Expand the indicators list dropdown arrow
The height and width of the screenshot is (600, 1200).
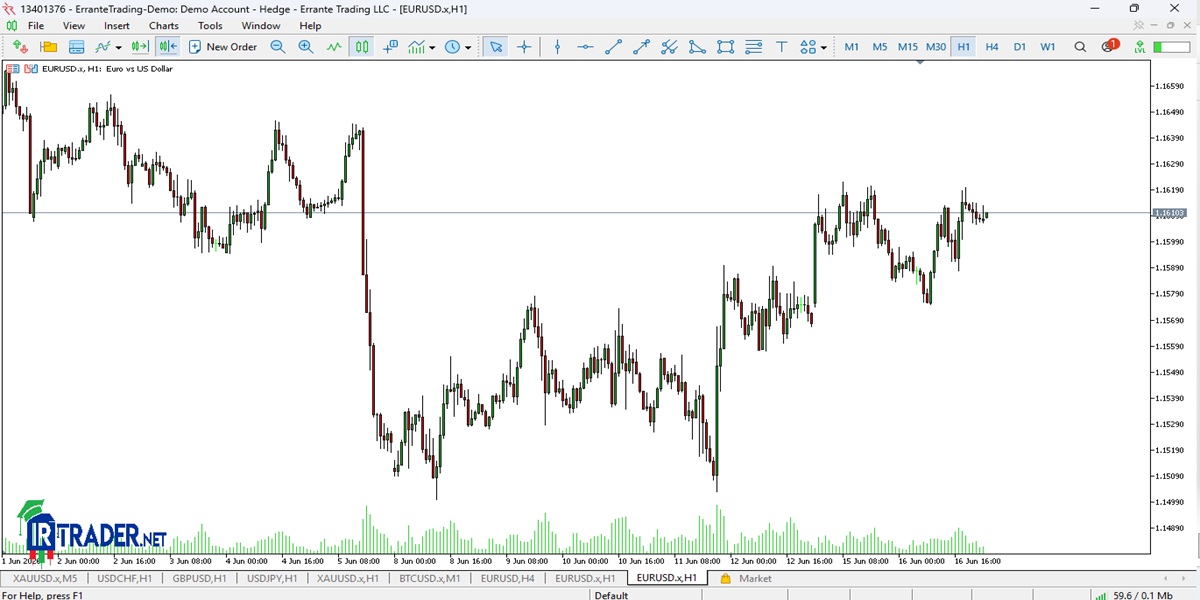tap(431, 47)
